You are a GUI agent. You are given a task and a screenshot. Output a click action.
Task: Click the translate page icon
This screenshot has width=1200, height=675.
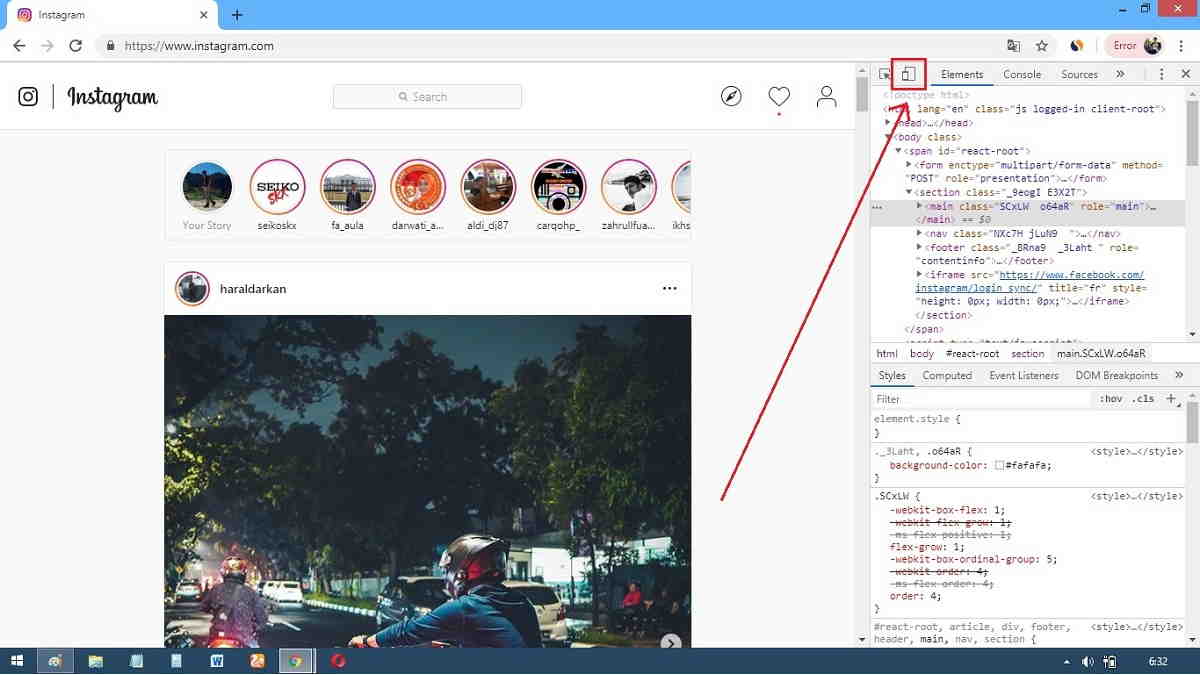(x=1014, y=45)
